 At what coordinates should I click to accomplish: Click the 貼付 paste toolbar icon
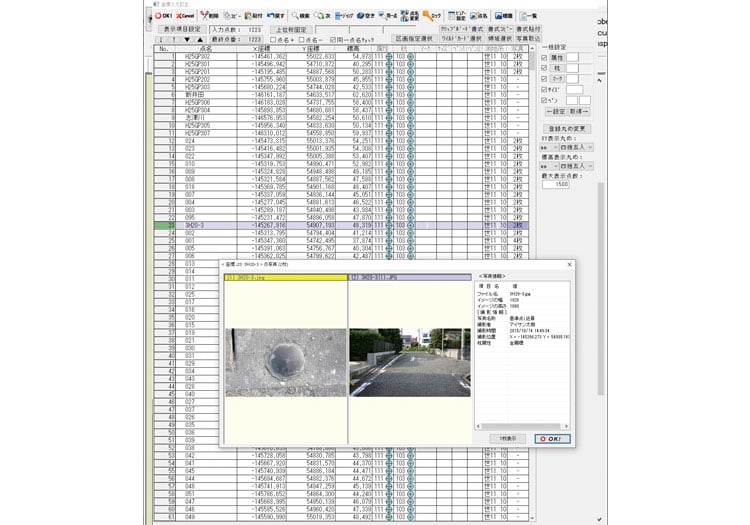click(254, 16)
